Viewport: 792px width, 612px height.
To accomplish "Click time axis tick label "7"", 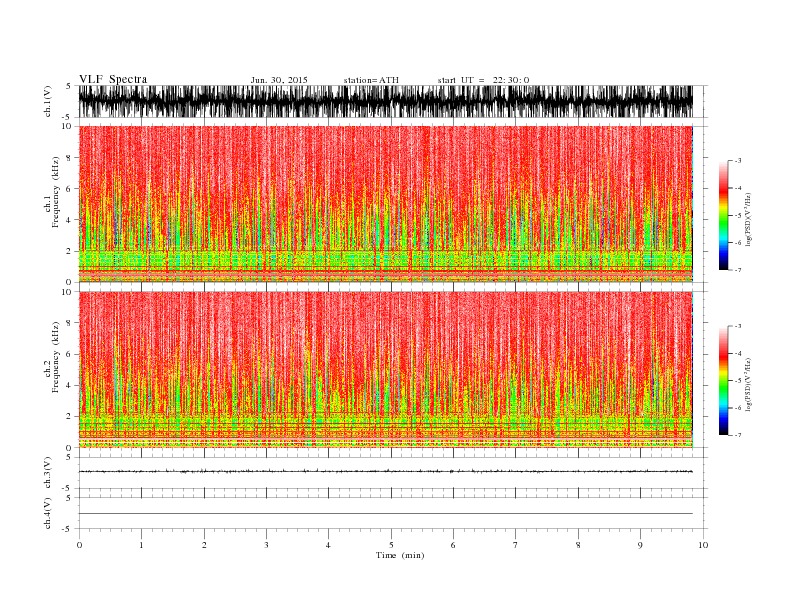I will tap(516, 545).
